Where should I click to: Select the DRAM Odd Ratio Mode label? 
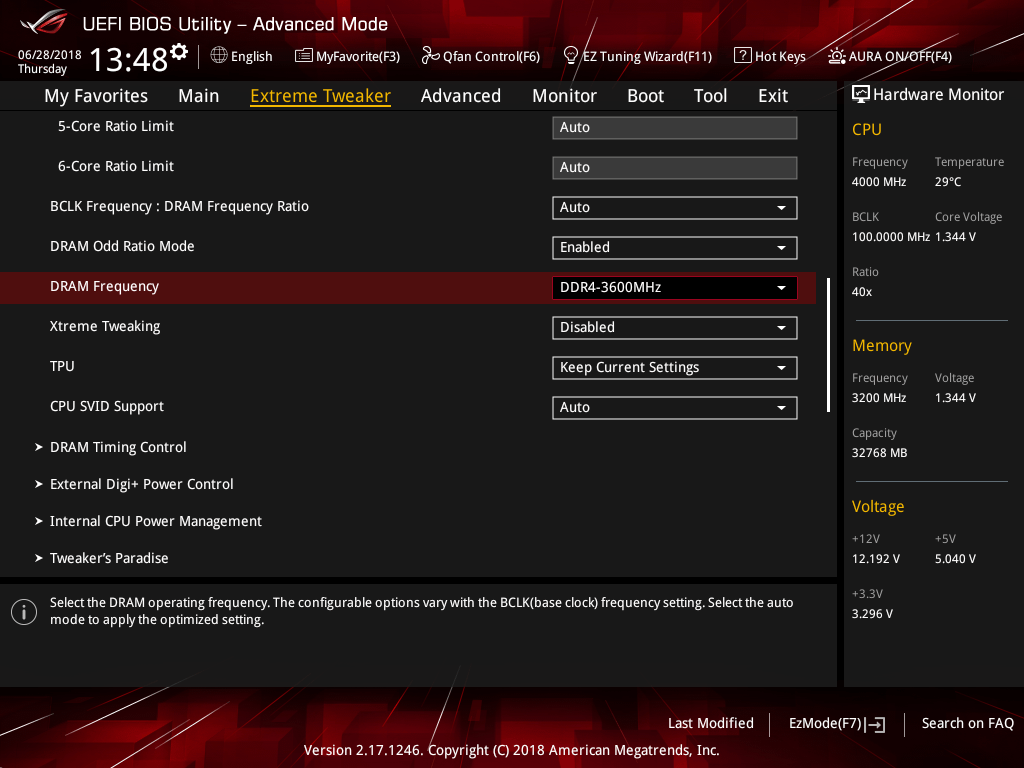tap(122, 247)
